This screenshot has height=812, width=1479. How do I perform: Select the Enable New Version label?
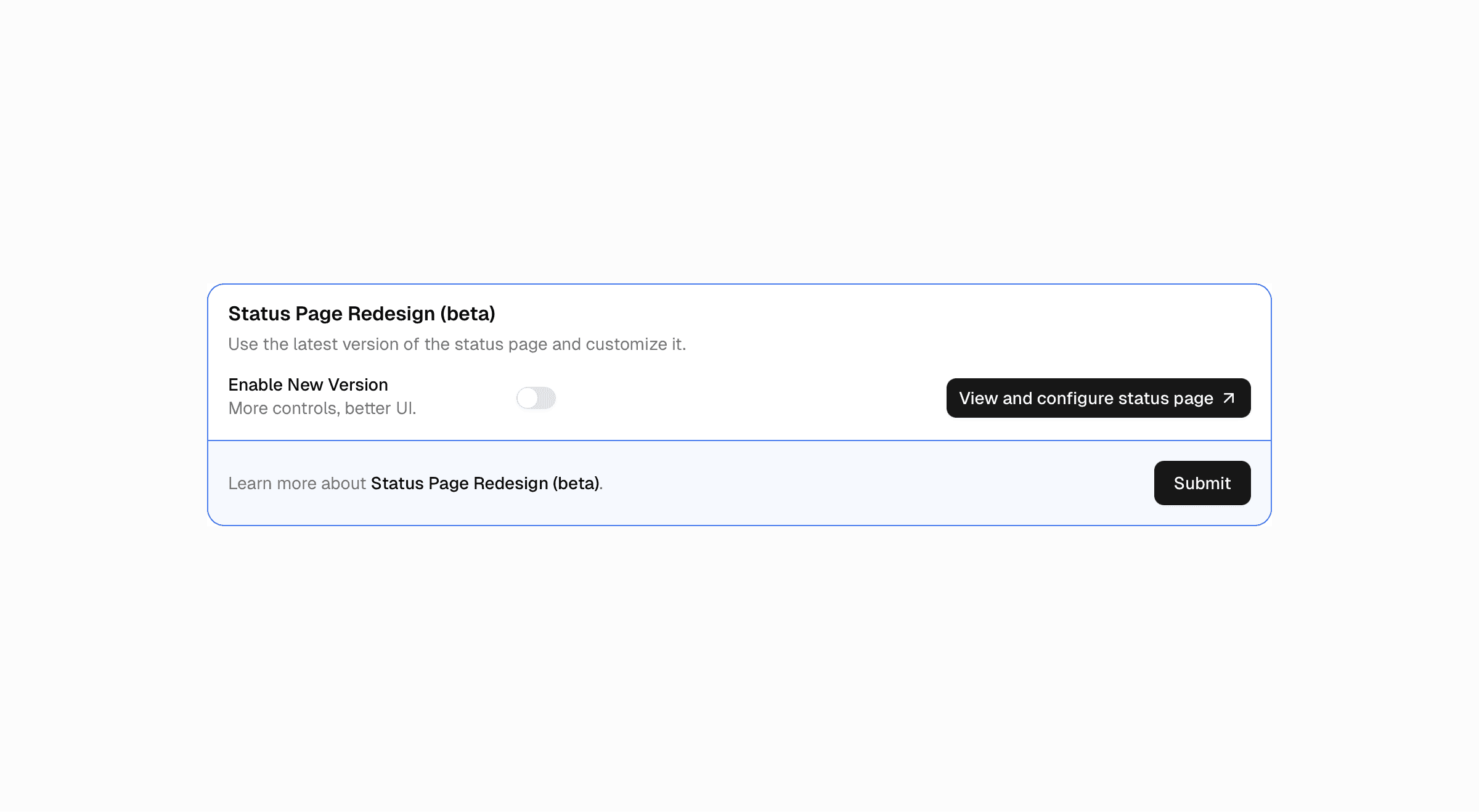[x=308, y=384]
